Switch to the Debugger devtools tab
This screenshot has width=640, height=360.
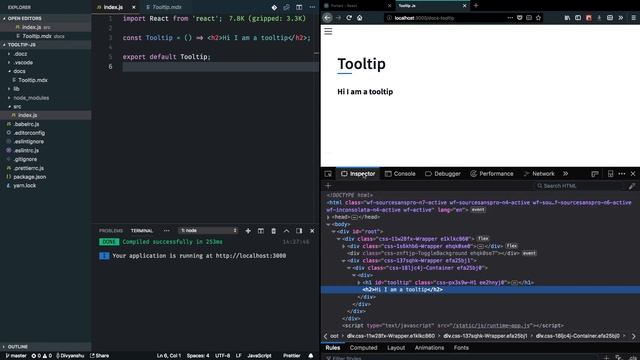(x=443, y=174)
